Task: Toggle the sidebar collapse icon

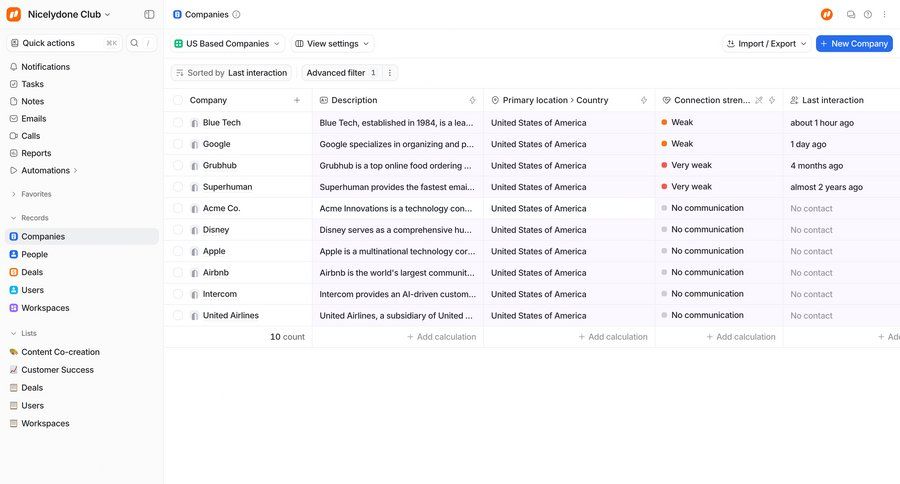Action: click(149, 14)
